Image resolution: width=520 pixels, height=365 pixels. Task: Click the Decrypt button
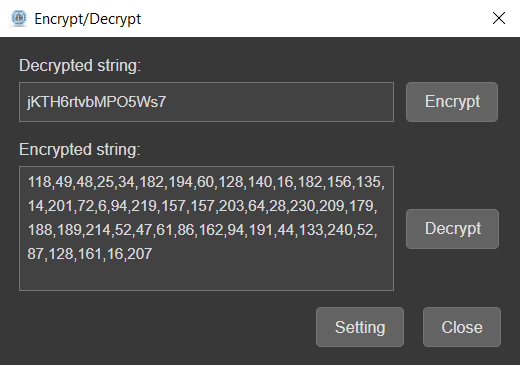tap(452, 229)
